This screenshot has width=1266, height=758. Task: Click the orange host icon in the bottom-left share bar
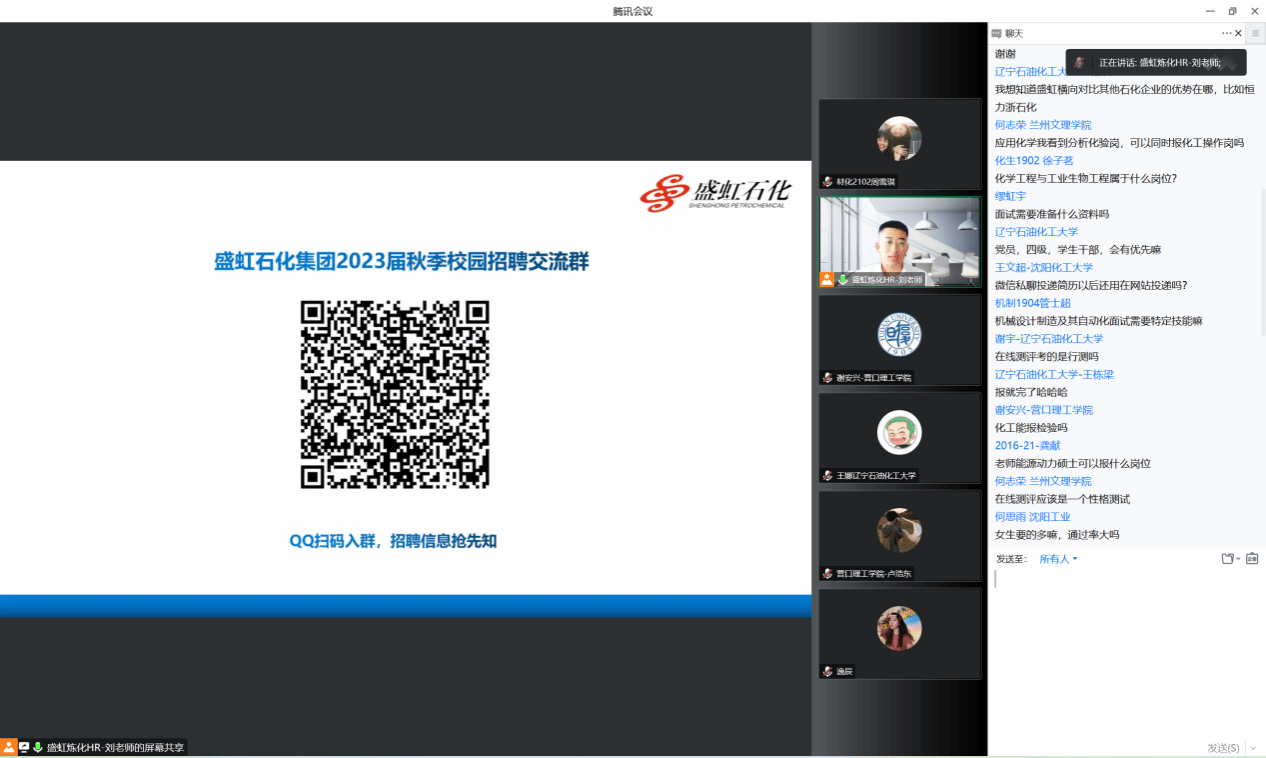pyautogui.click(x=8, y=747)
